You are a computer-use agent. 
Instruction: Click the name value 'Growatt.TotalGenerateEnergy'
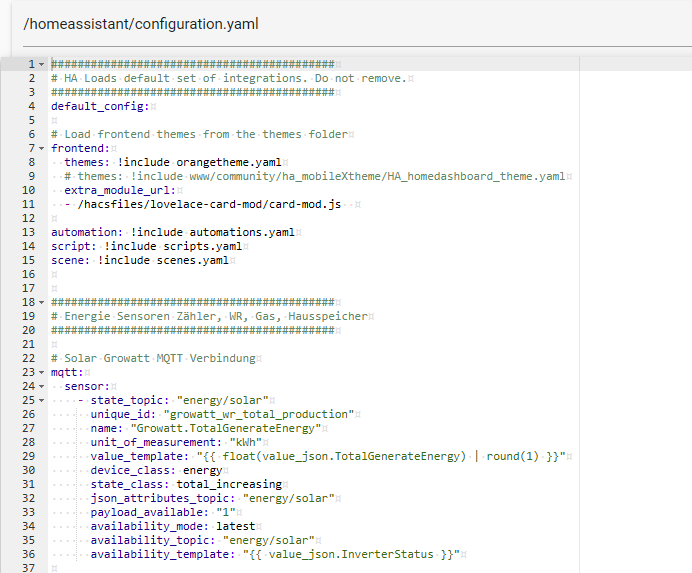(x=226, y=428)
